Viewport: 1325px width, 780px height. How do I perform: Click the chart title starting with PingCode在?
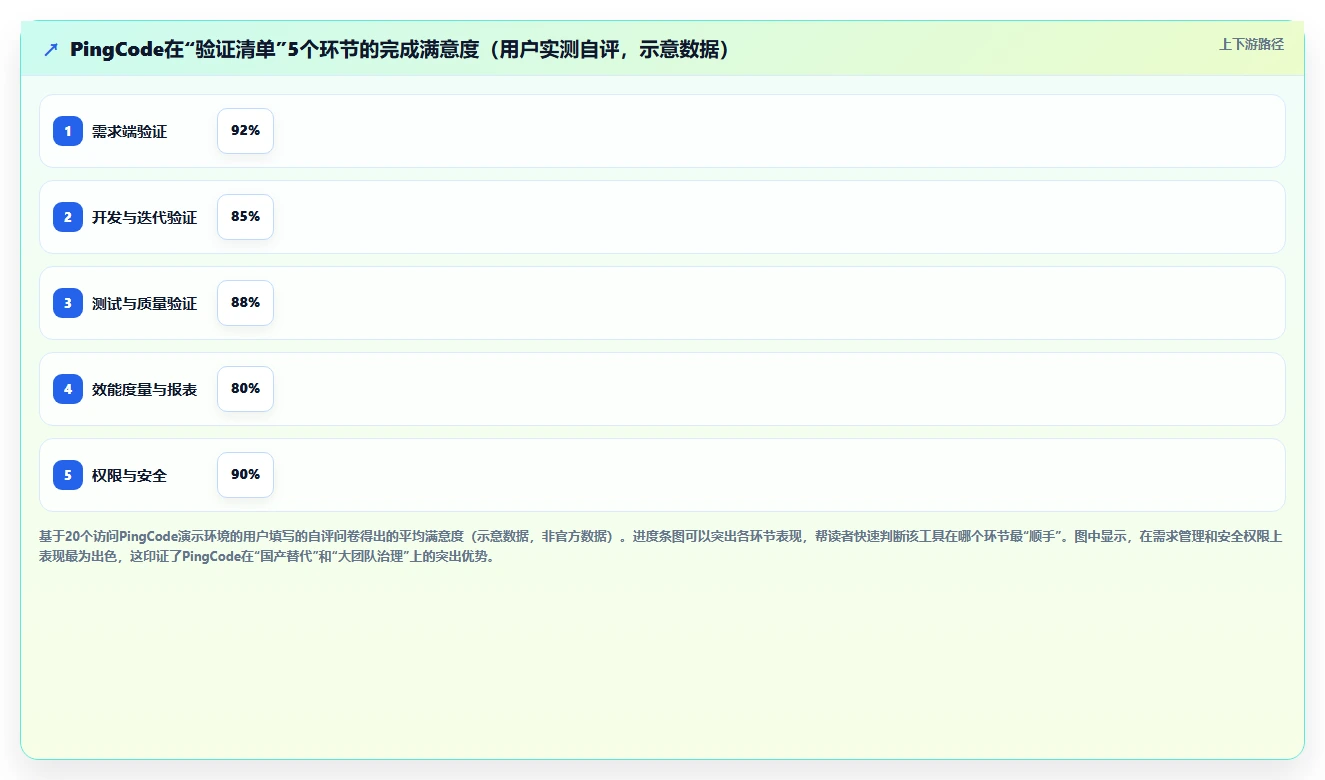pyautogui.click(x=400, y=50)
